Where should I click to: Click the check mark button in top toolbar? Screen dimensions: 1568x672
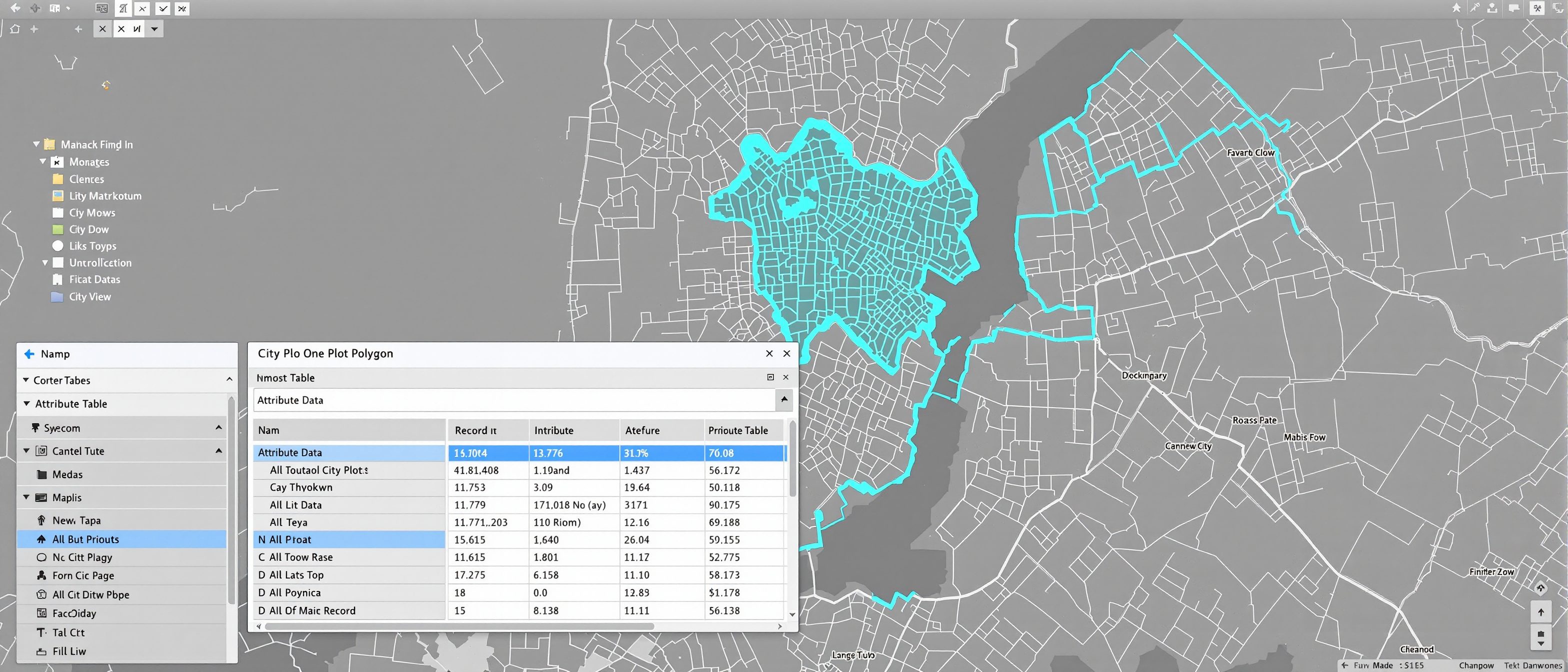tap(162, 8)
